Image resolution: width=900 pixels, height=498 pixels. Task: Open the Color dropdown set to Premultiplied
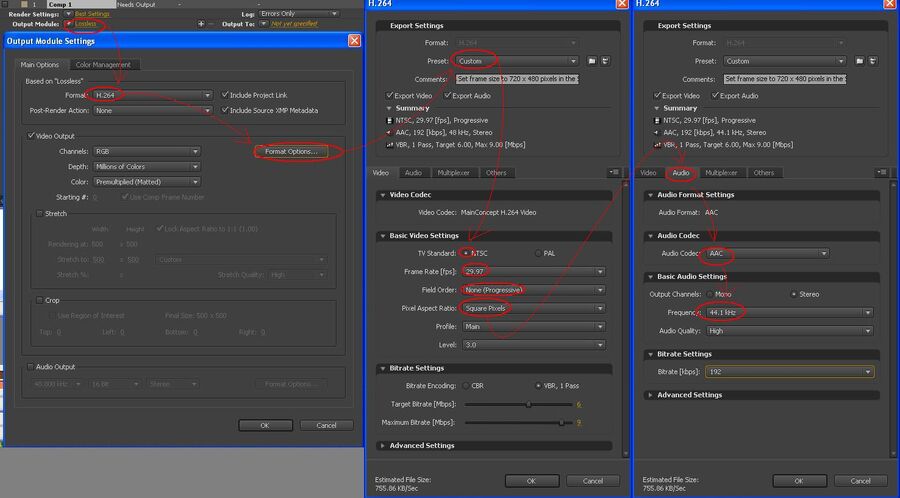[x=147, y=181]
